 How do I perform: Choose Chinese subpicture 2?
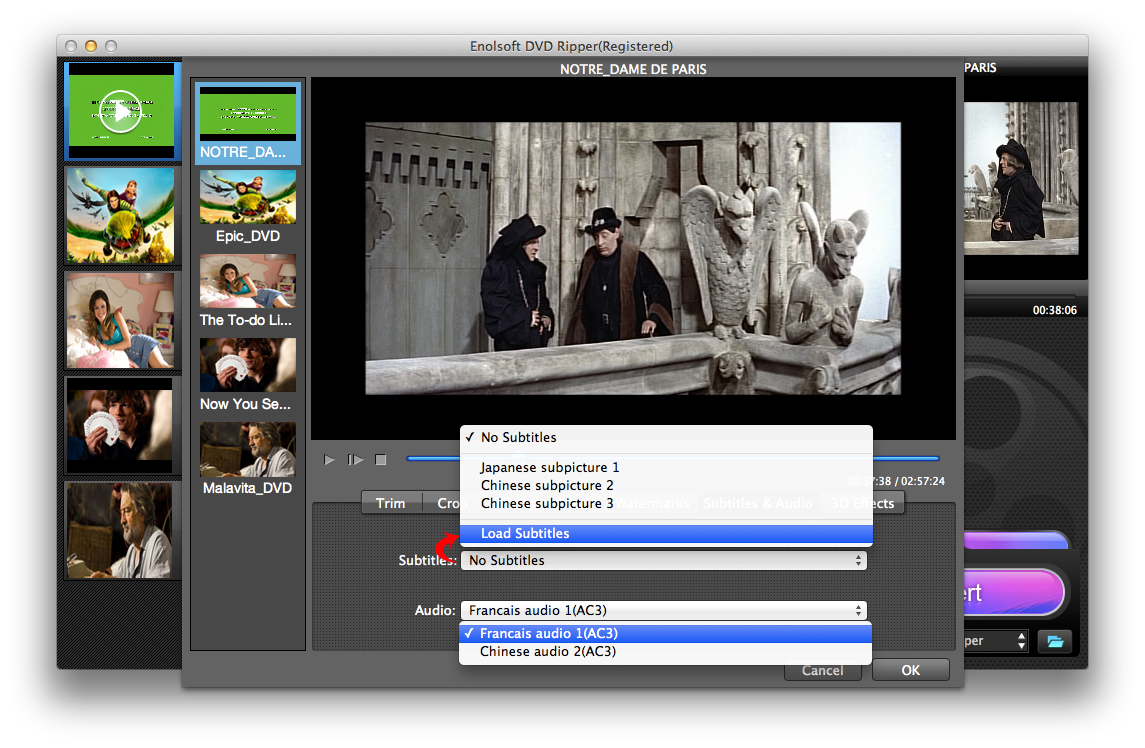(666, 486)
